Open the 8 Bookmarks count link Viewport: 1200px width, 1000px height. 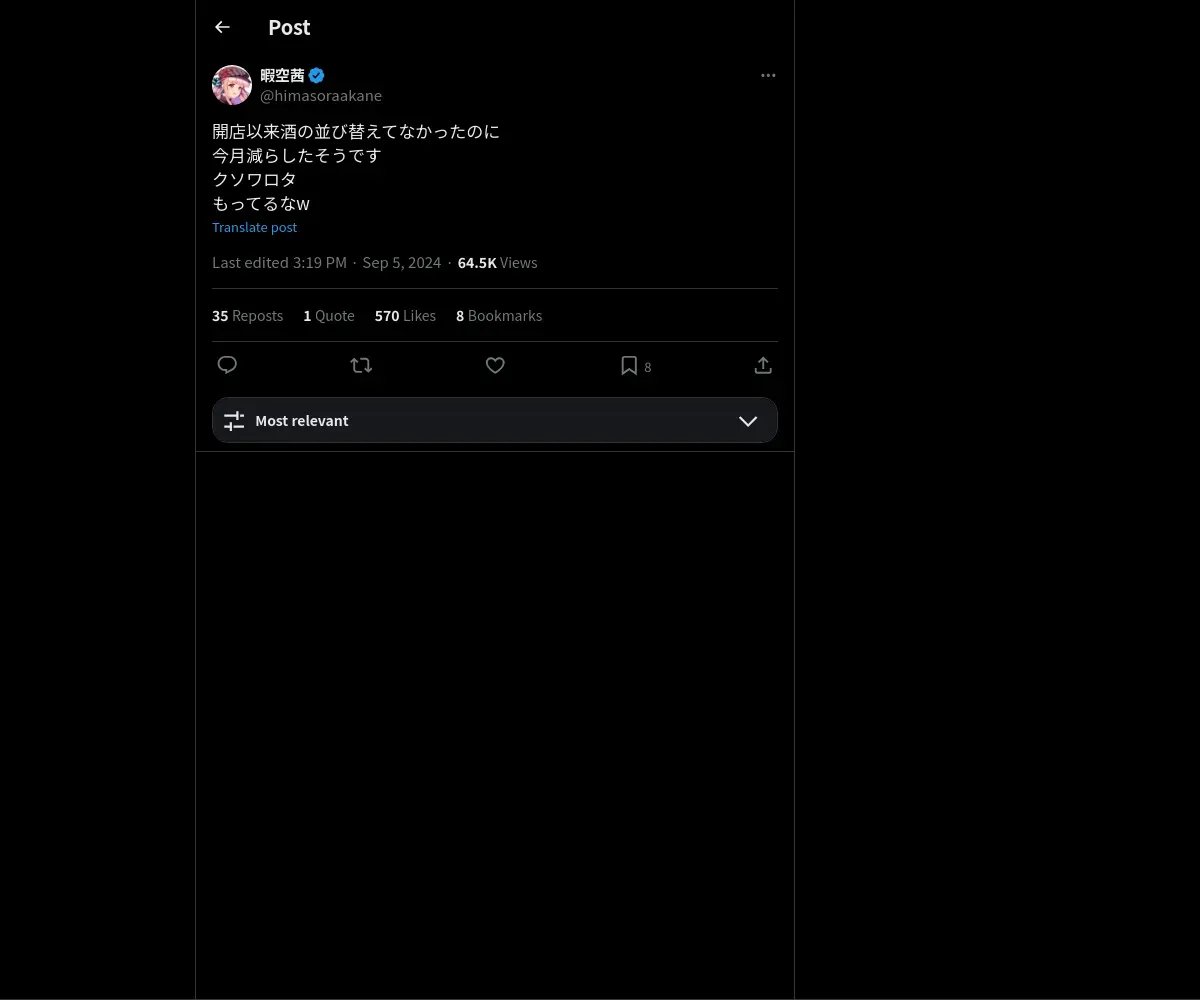pos(499,315)
